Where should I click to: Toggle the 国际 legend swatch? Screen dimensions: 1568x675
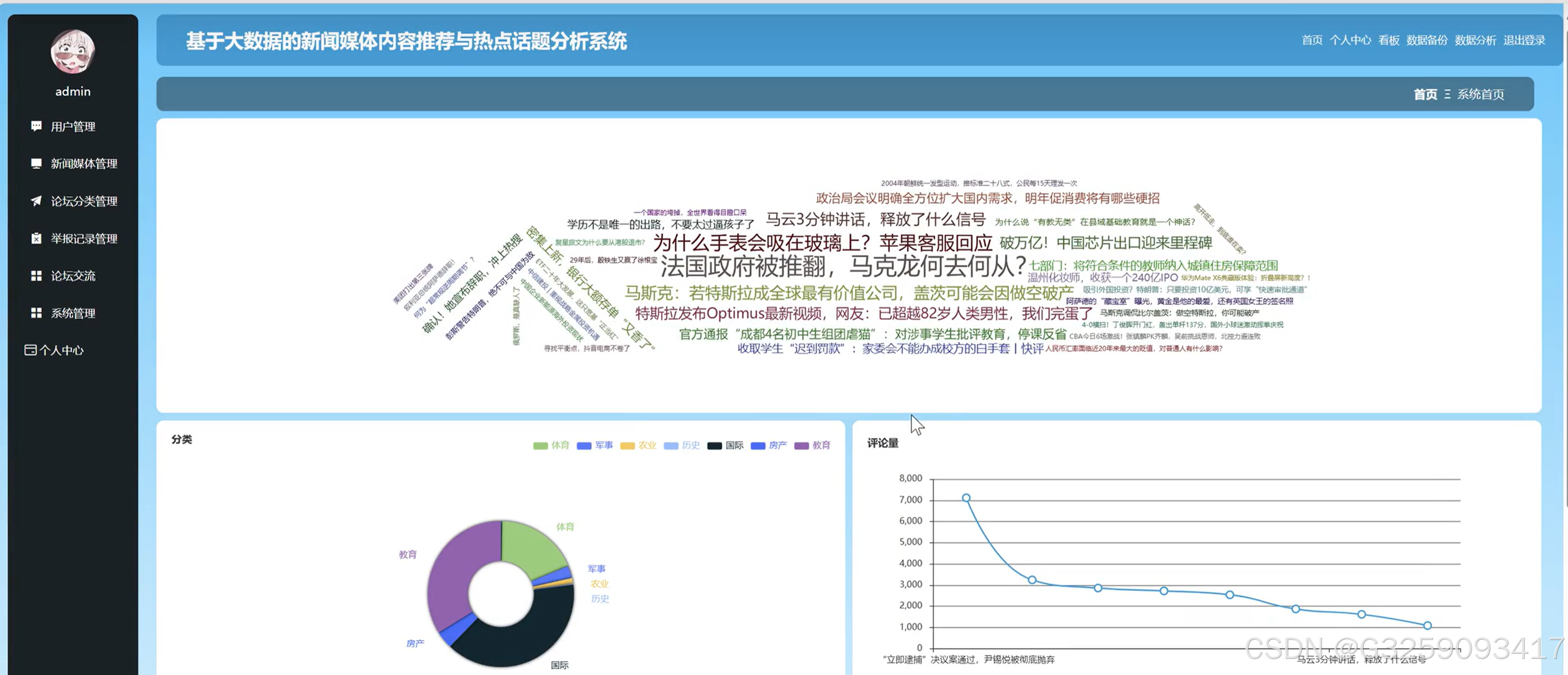(714, 445)
